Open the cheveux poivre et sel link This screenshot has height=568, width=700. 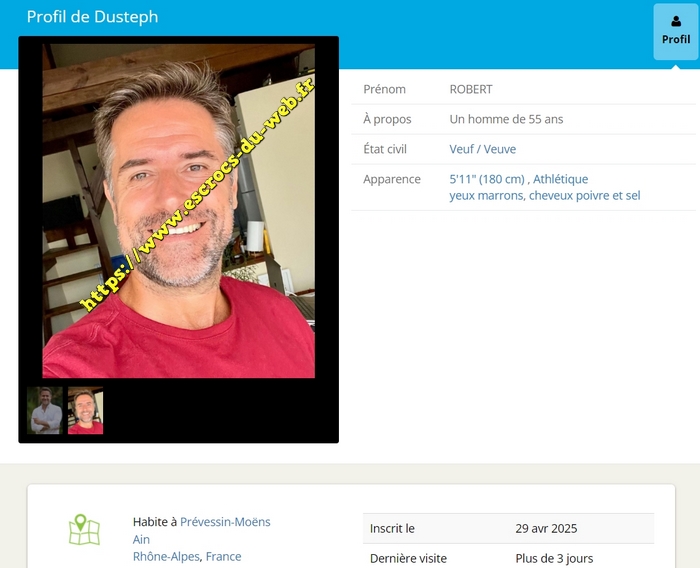coord(585,195)
